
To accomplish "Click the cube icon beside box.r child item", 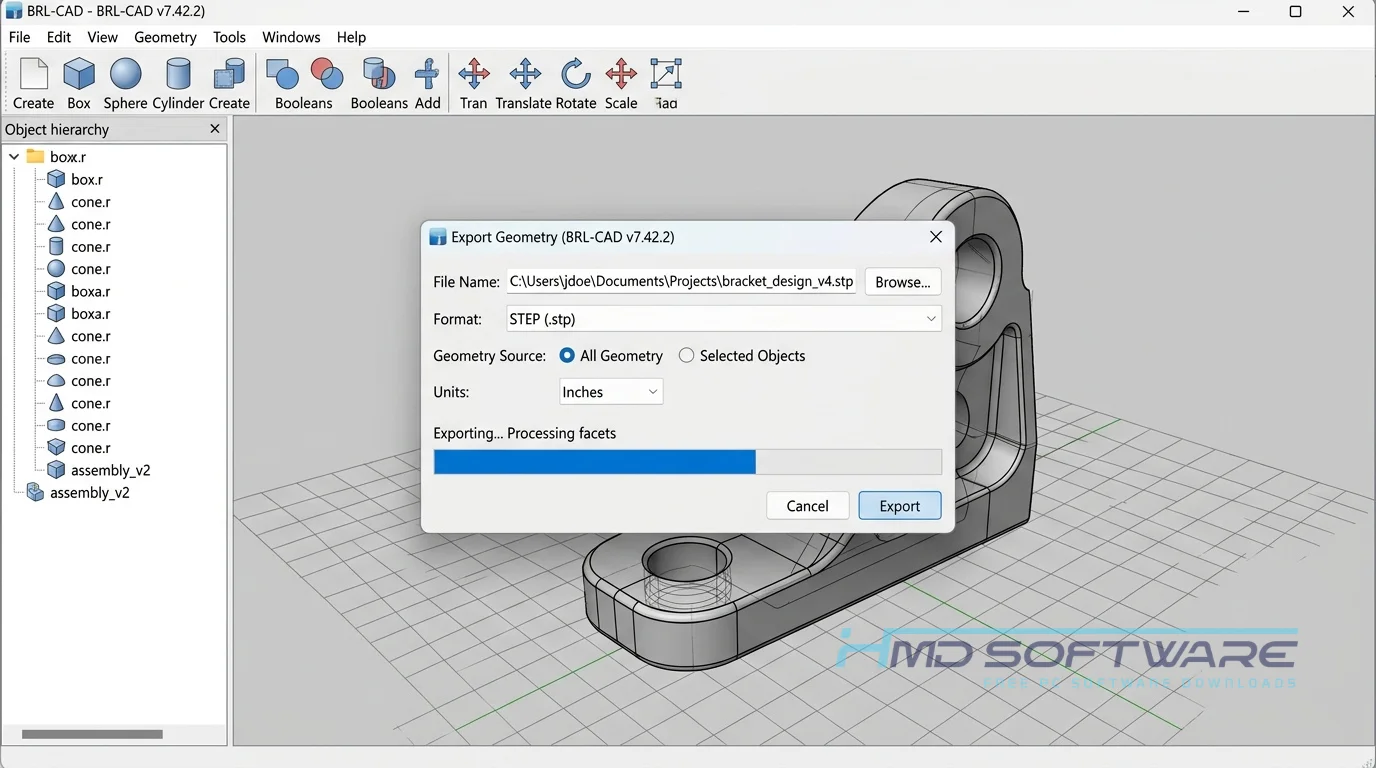I will point(56,179).
